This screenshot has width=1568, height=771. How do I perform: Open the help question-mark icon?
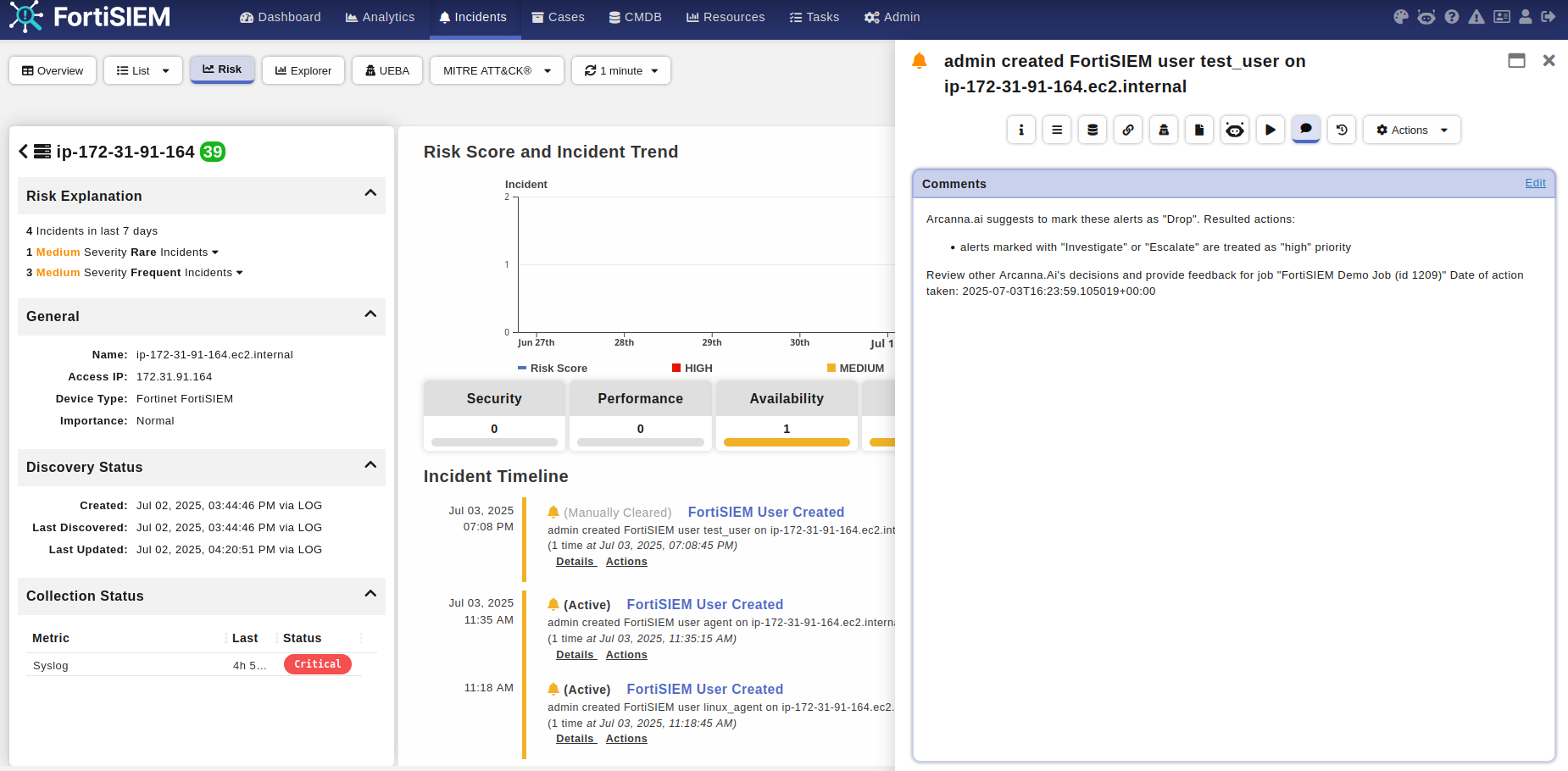(1452, 17)
